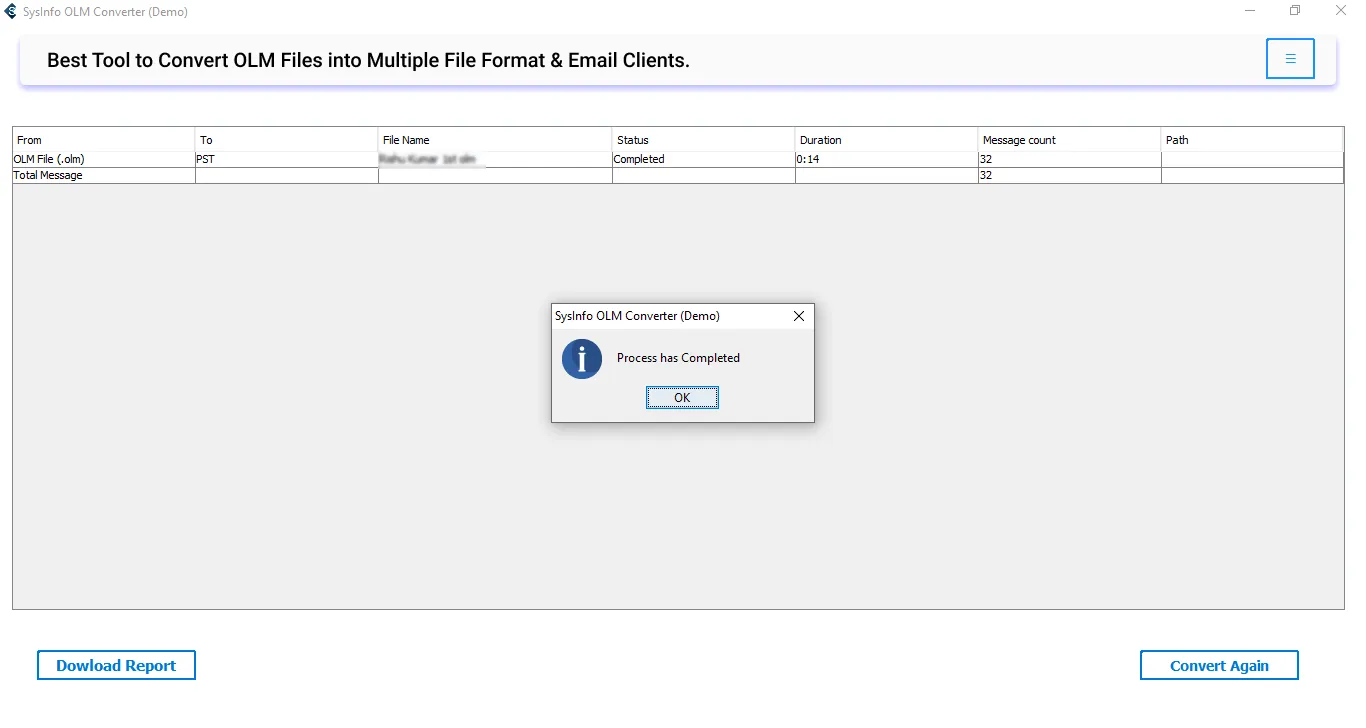Click the blue information icon in dialog
The image size is (1366, 728).
[x=582, y=359]
